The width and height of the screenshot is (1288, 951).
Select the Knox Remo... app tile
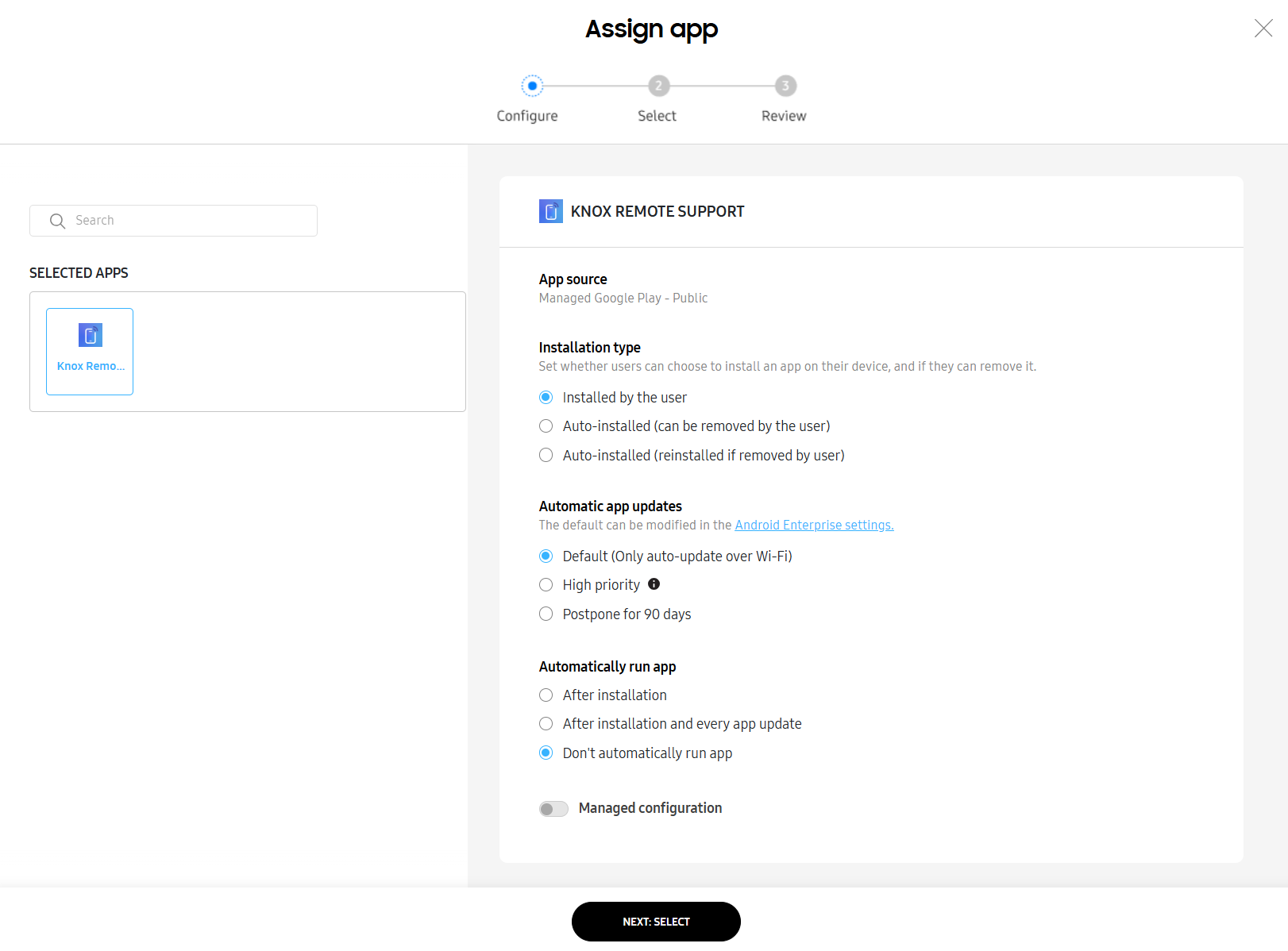(x=90, y=352)
